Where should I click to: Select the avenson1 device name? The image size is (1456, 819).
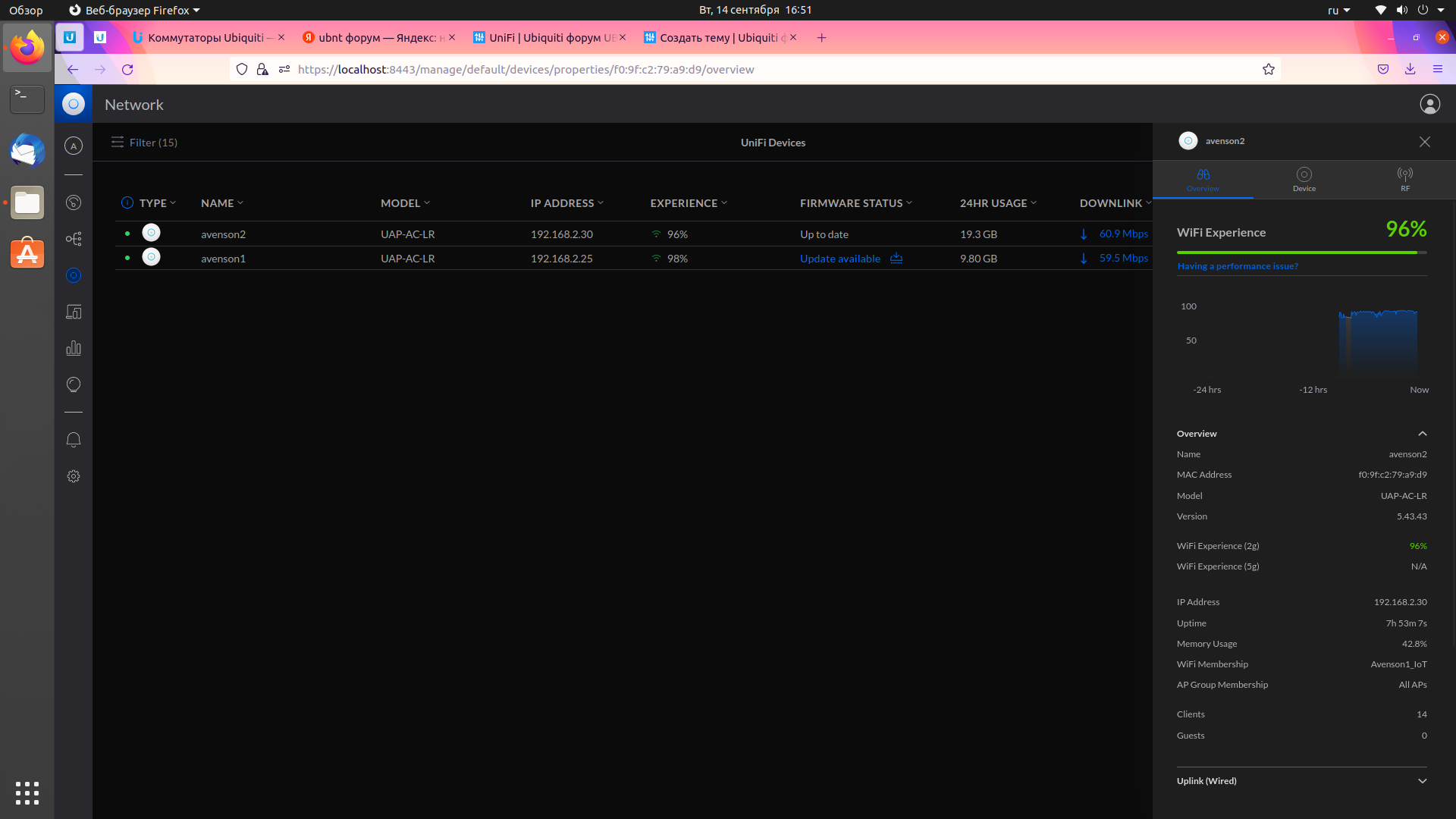coord(223,259)
